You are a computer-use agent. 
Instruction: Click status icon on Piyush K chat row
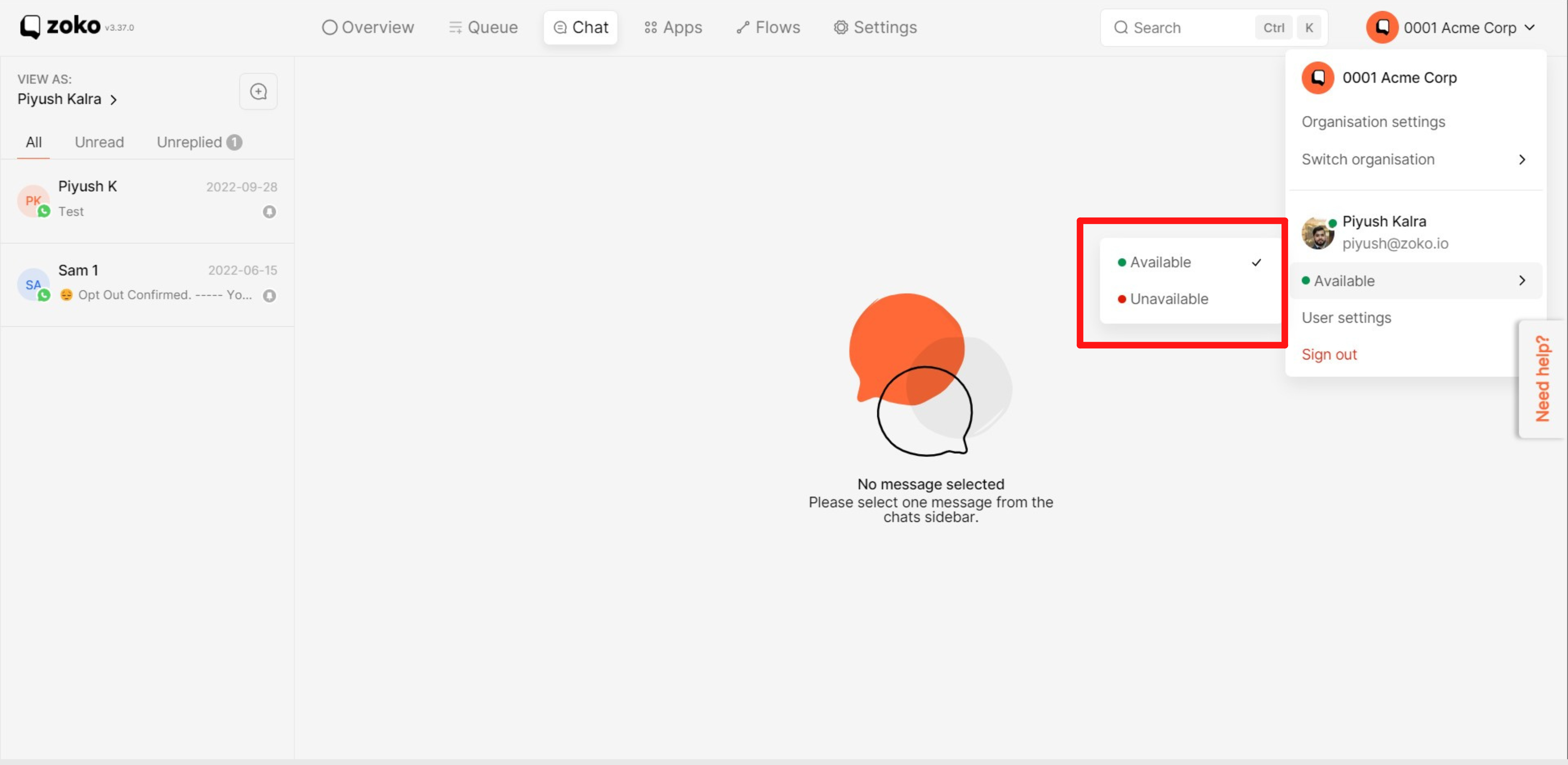(269, 212)
